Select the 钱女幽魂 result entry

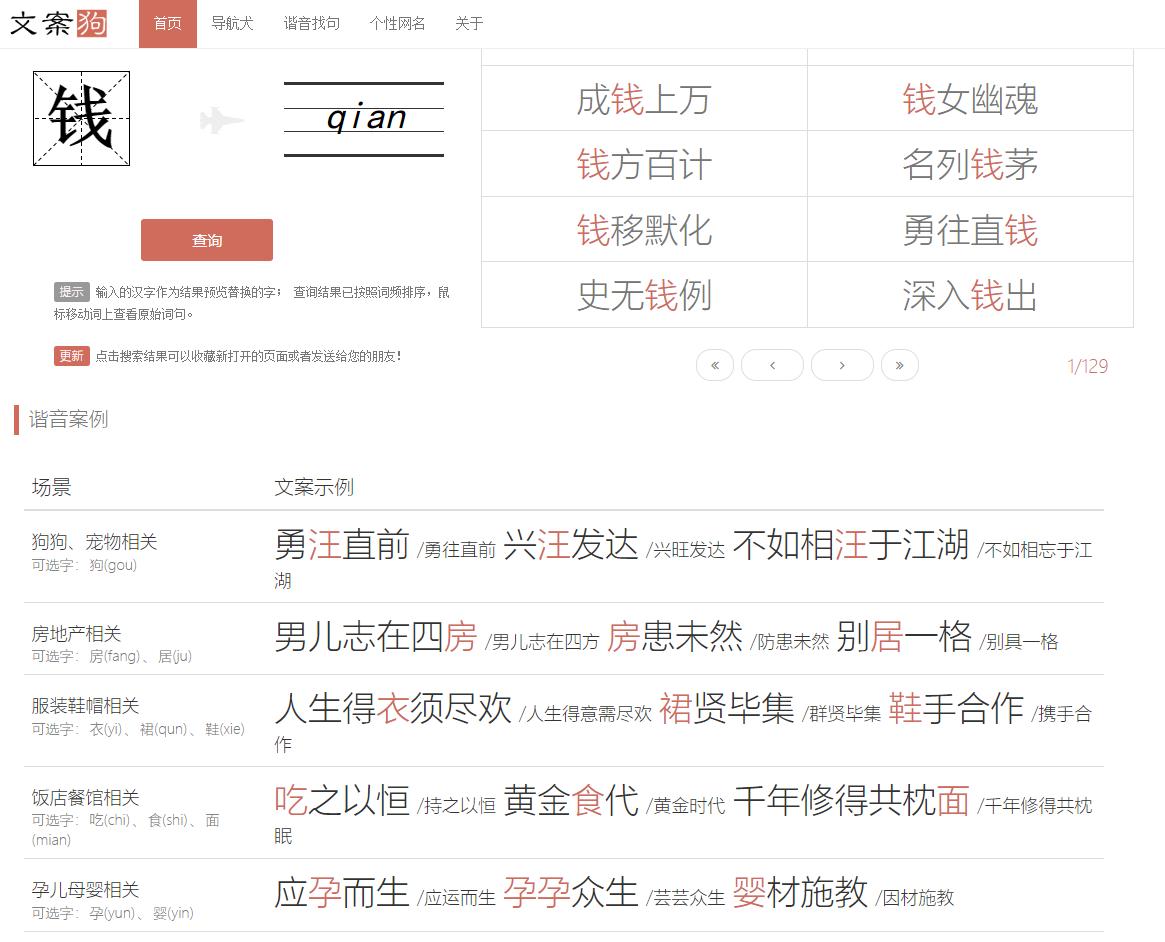click(969, 99)
